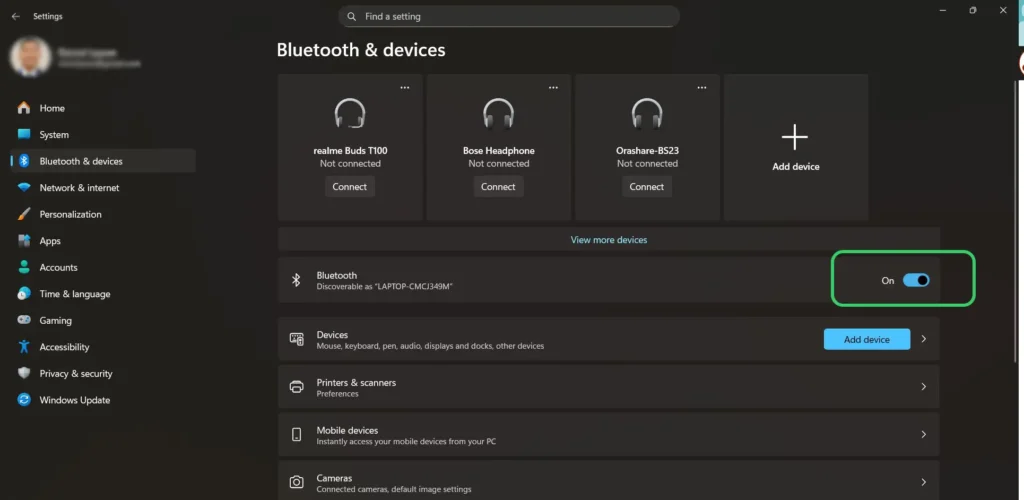Expand Printers & scanners chevron
Viewport: 1024px width, 500px height.
(x=923, y=387)
